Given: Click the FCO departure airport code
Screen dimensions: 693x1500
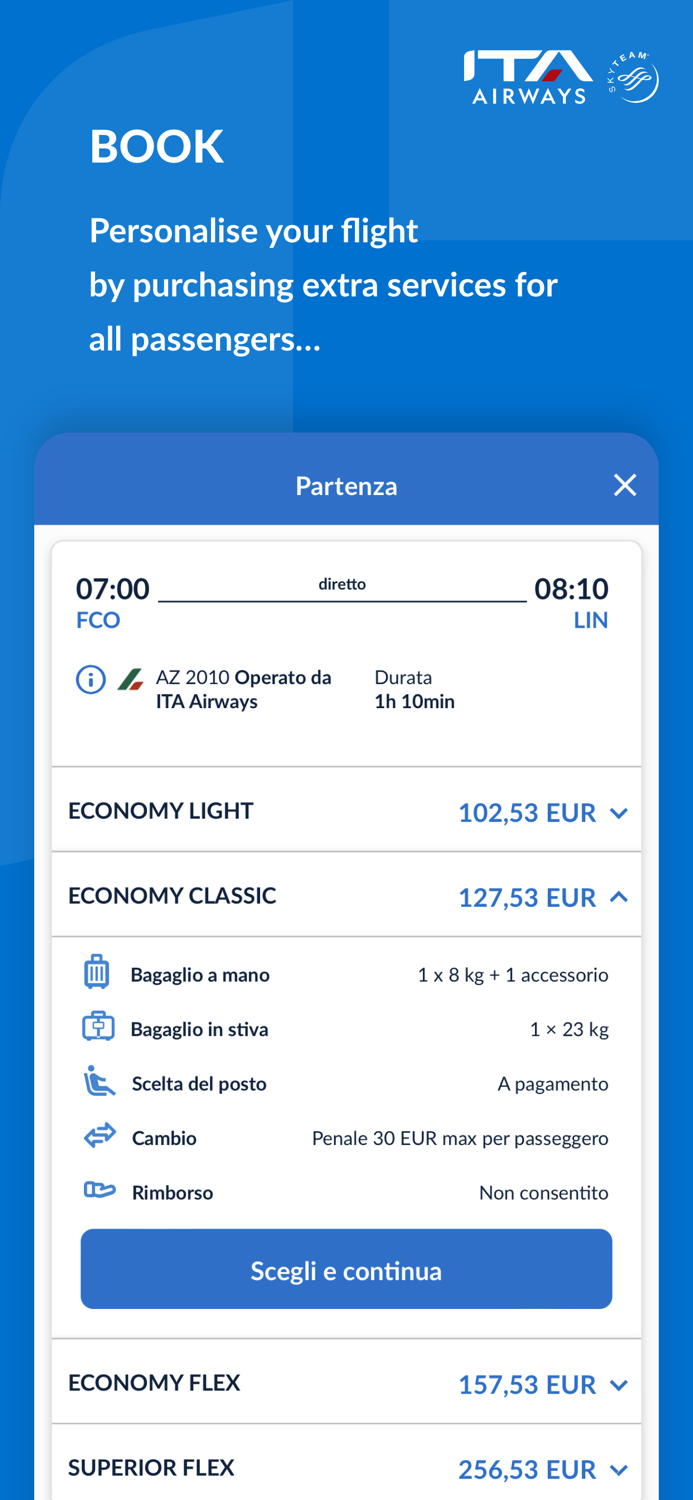Looking at the screenshot, I should (97, 620).
